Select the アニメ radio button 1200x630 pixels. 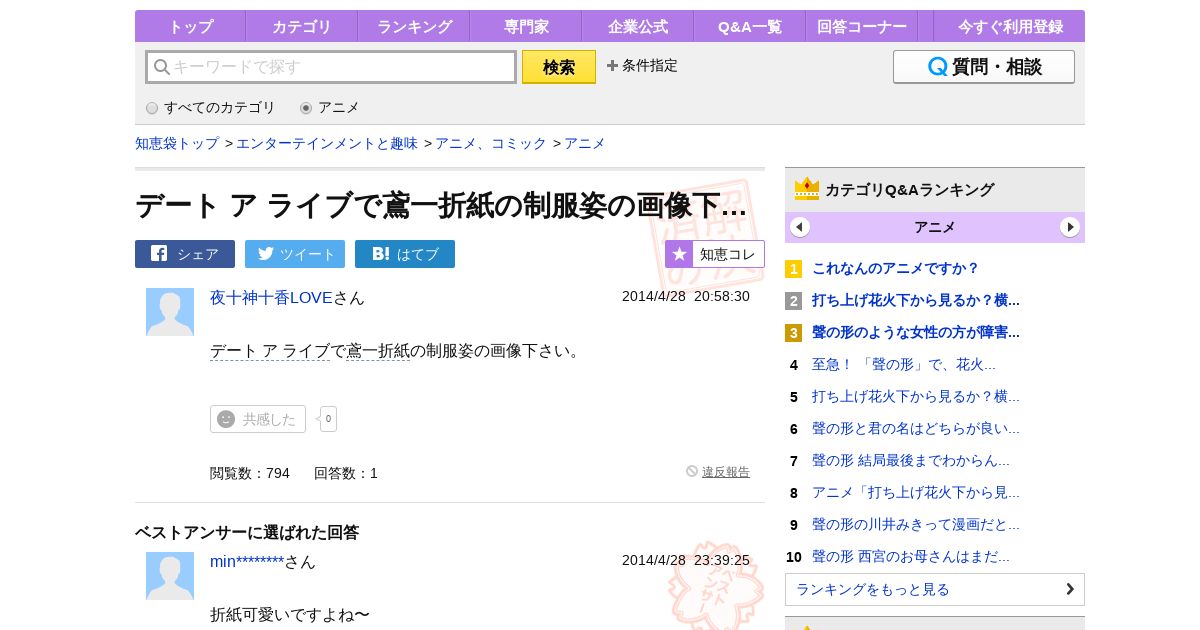[x=306, y=108]
